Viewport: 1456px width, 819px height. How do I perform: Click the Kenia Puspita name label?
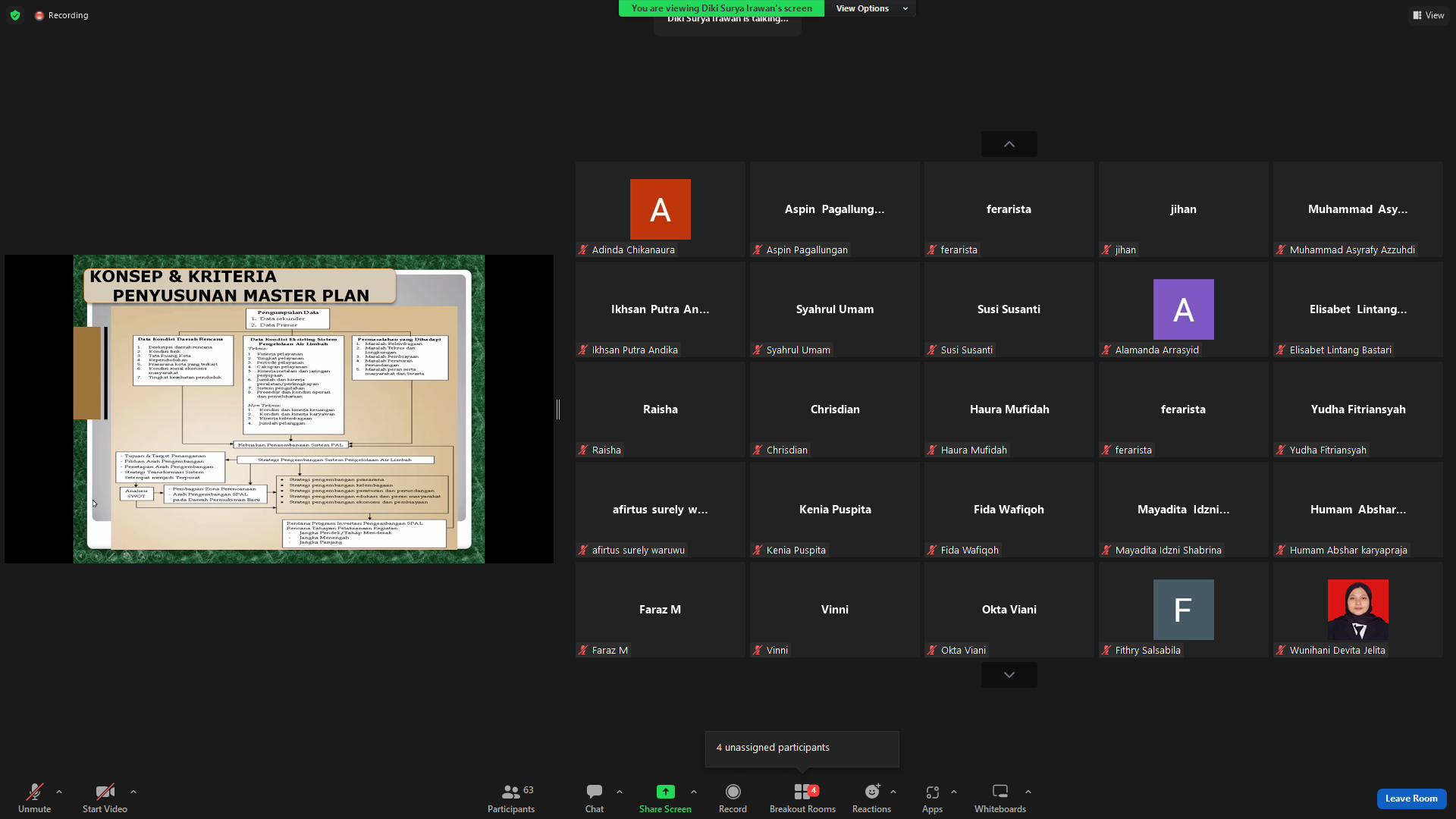tap(795, 551)
